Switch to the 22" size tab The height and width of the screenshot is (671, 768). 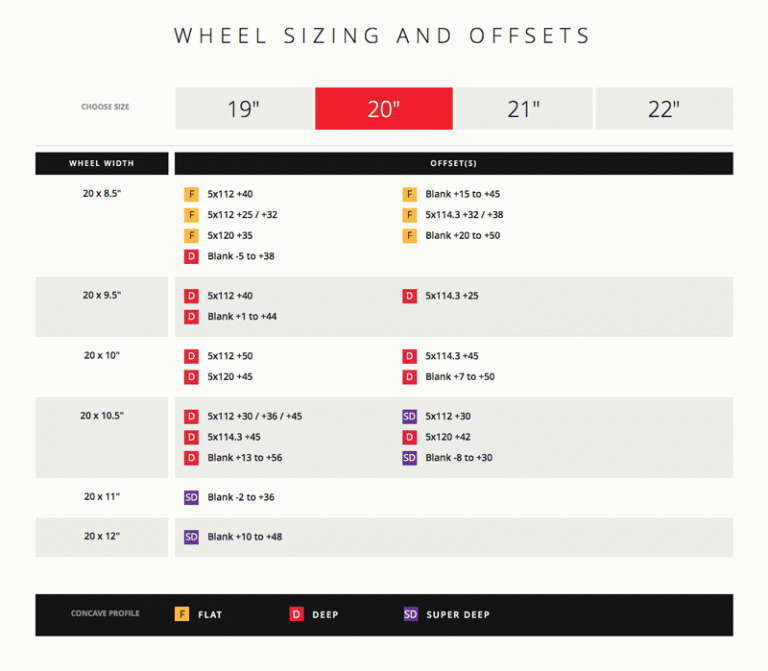tap(664, 109)
